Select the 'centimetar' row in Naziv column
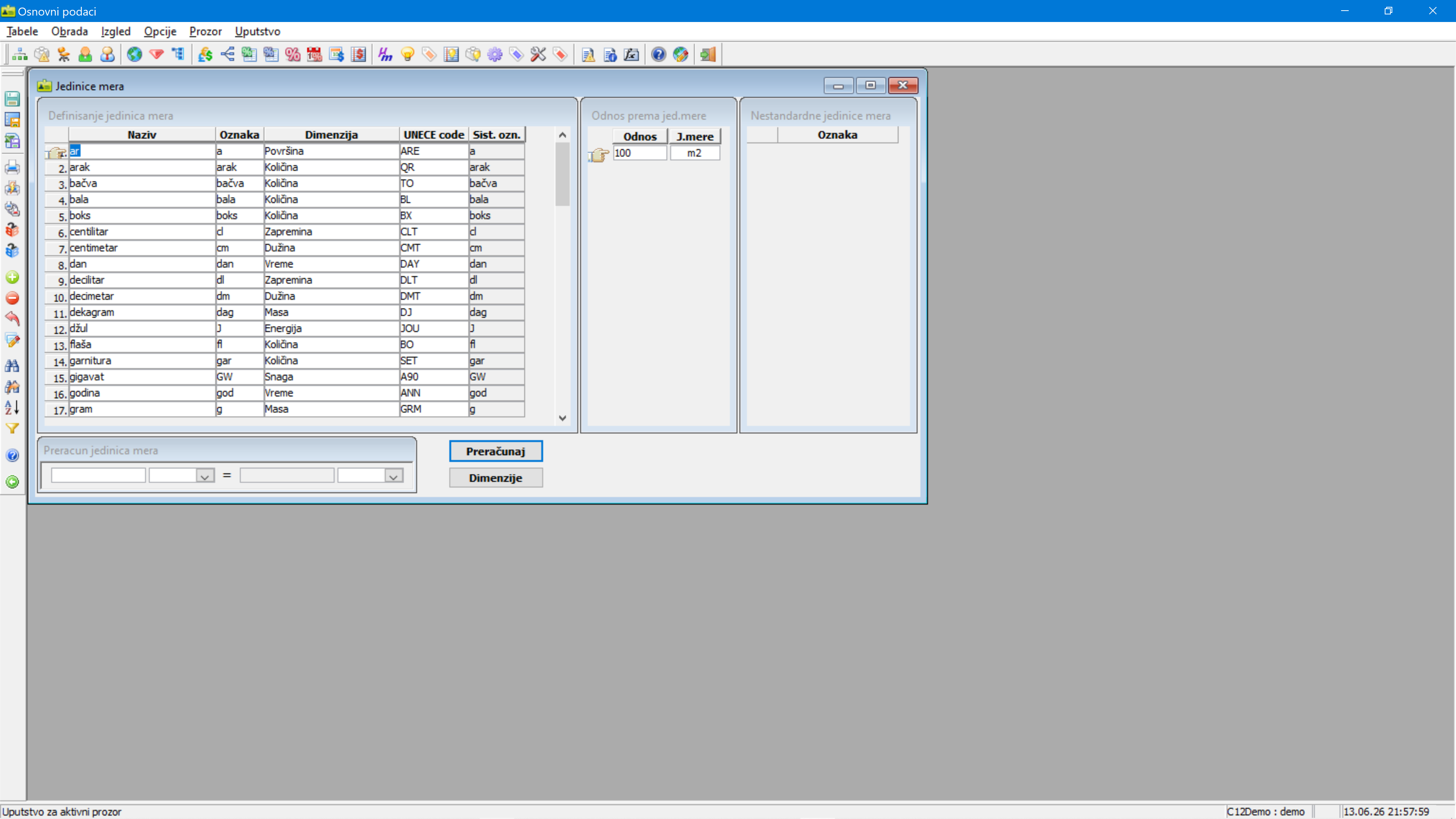 [x=141, y=248]
